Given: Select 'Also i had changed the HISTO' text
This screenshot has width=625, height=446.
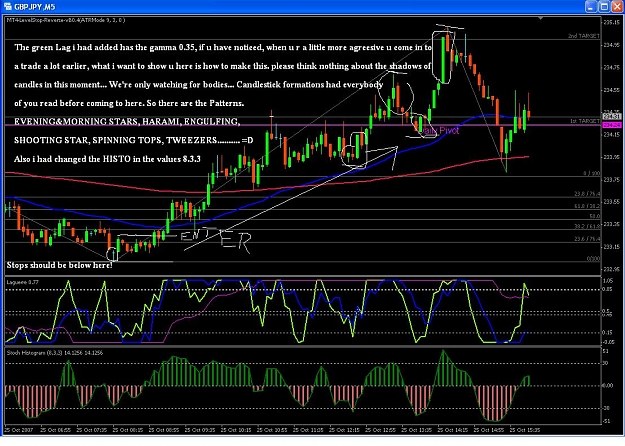Looking at the screenshot, I should click(x=107, y=159).
